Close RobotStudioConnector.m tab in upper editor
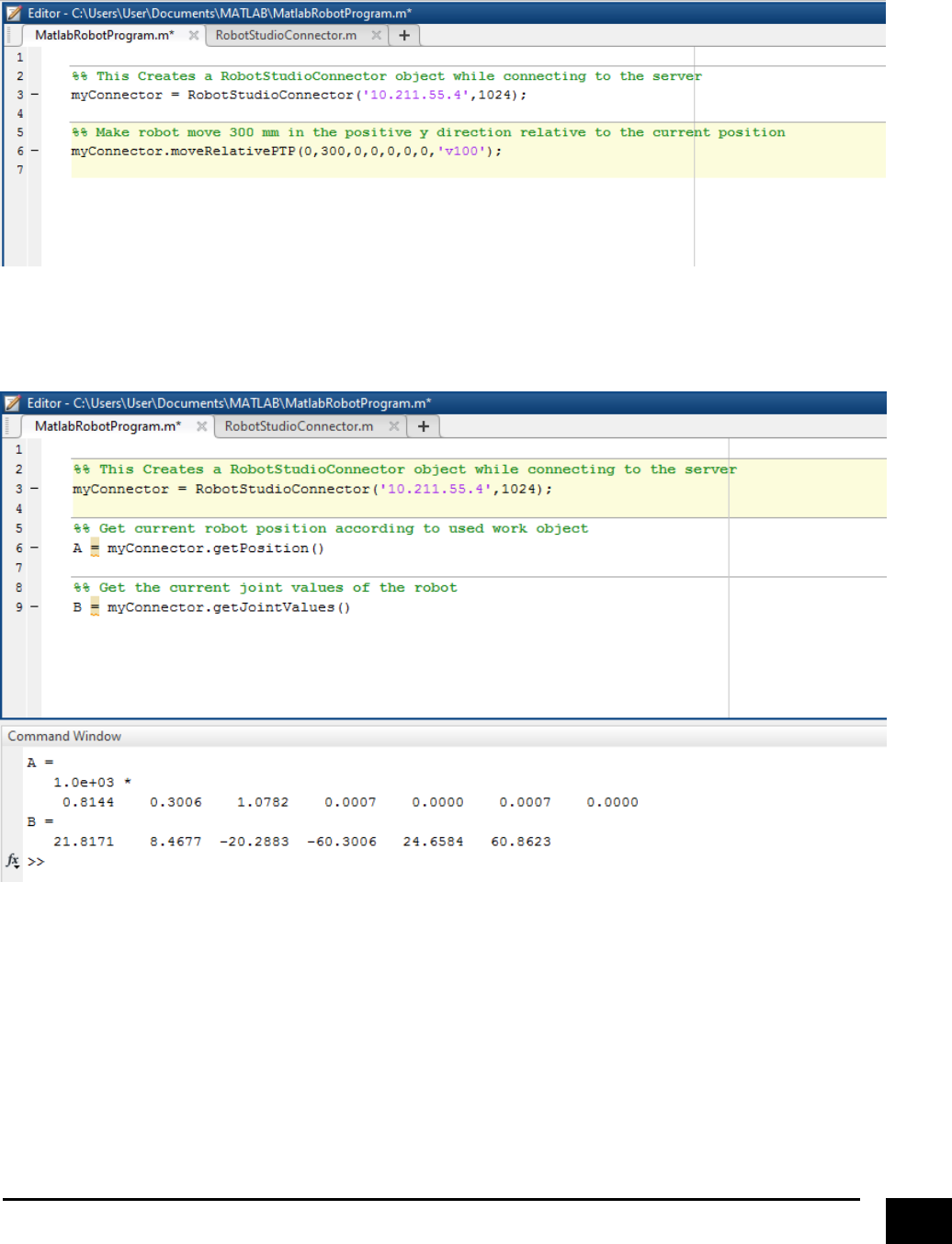Screen dimensions: 952x1244 coord(376,35)
